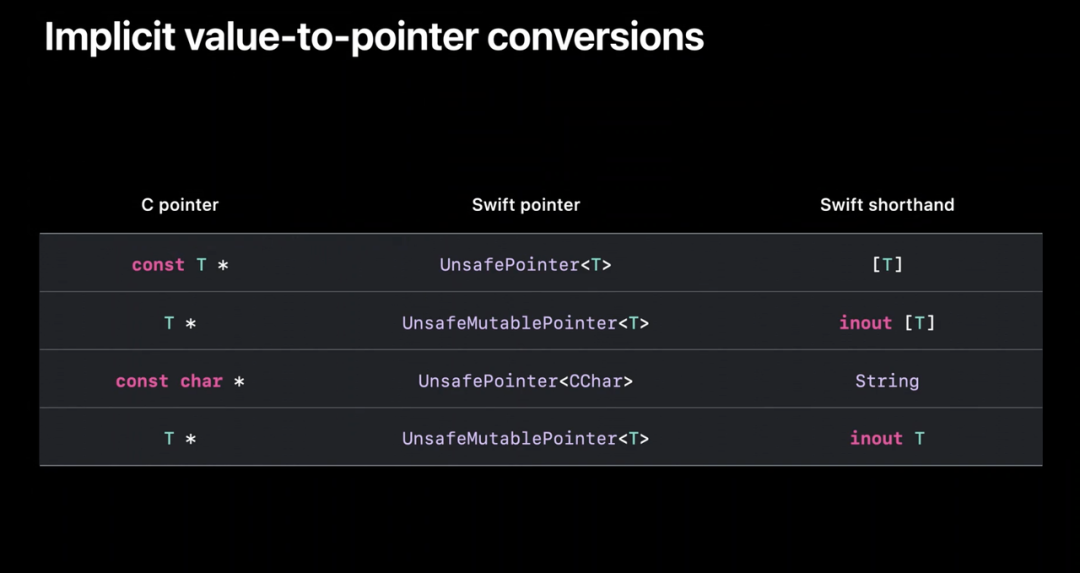Select 'UnsafeMutablePointer<T>' in the bottom table row
This screenshot has width=1080, height=573.
click(526, 439)
